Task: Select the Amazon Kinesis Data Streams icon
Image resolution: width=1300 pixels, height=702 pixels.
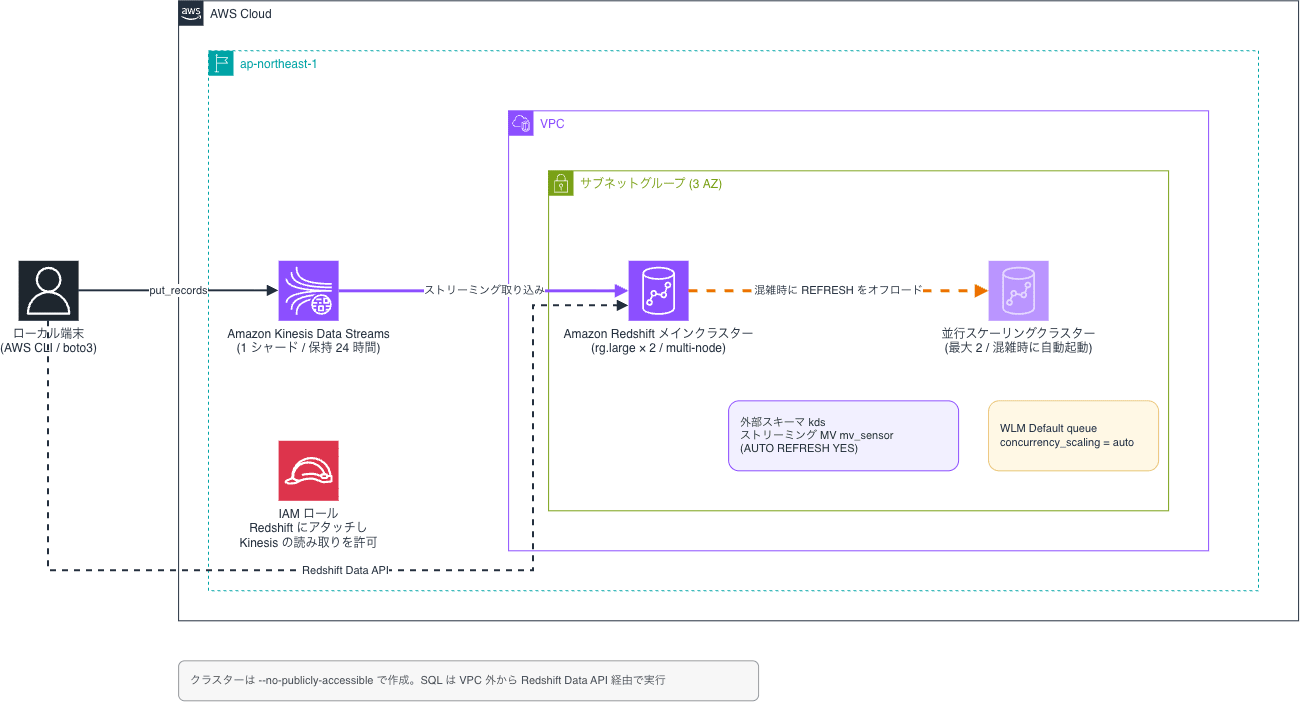Action: [x=308, y=291]
